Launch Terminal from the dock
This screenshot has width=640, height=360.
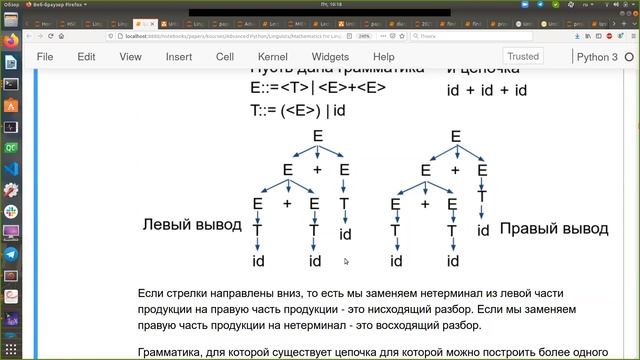pos(11,84)
